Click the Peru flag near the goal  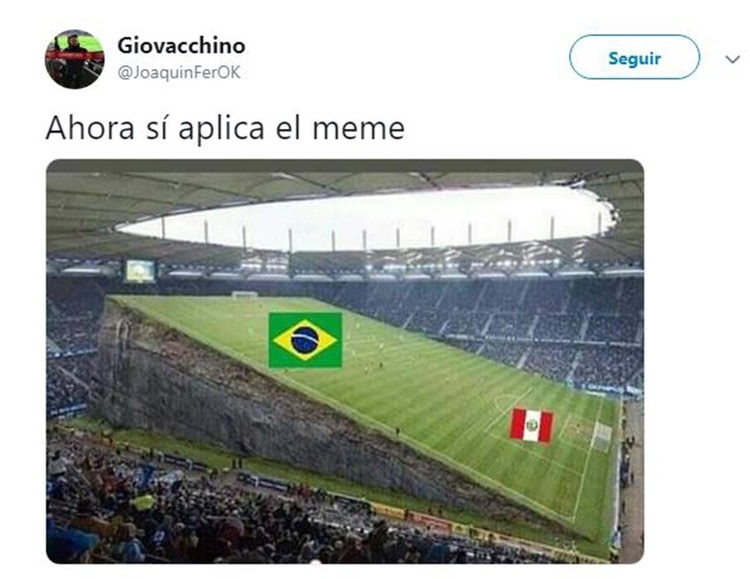(x=531, y=425)
